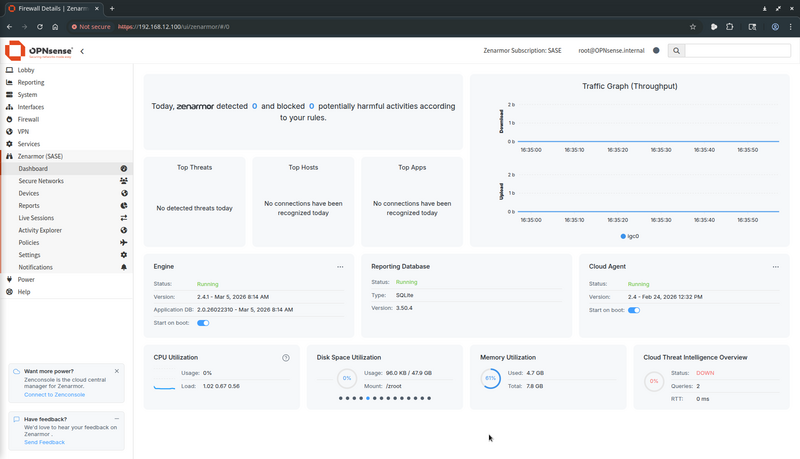Click the Not secure site indicator
Viewport: 800px width, 459px height.
click(91, 27)
